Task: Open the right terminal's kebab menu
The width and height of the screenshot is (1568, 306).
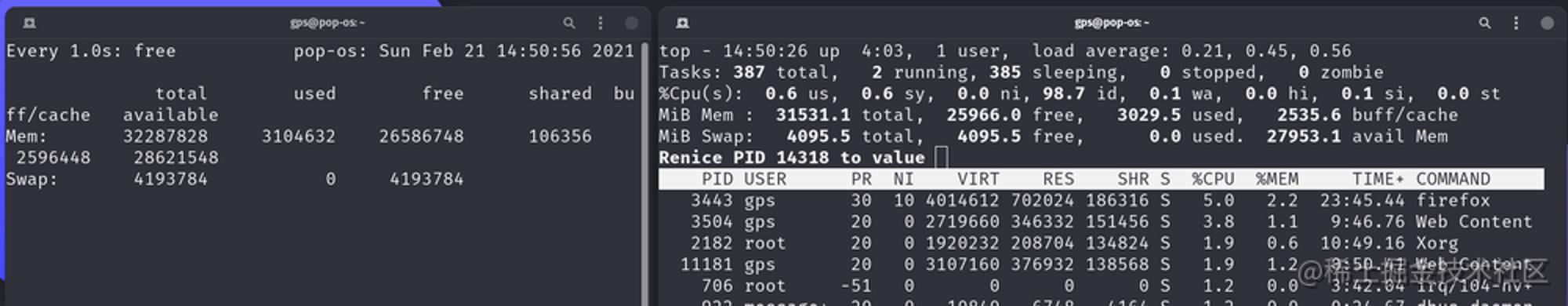Action: point(1516,24)
